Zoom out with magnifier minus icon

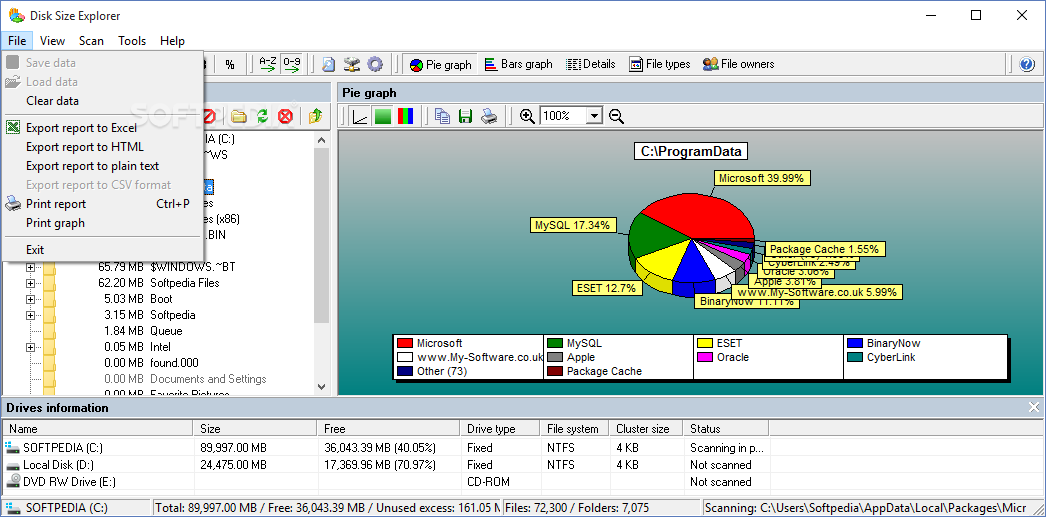616,116
